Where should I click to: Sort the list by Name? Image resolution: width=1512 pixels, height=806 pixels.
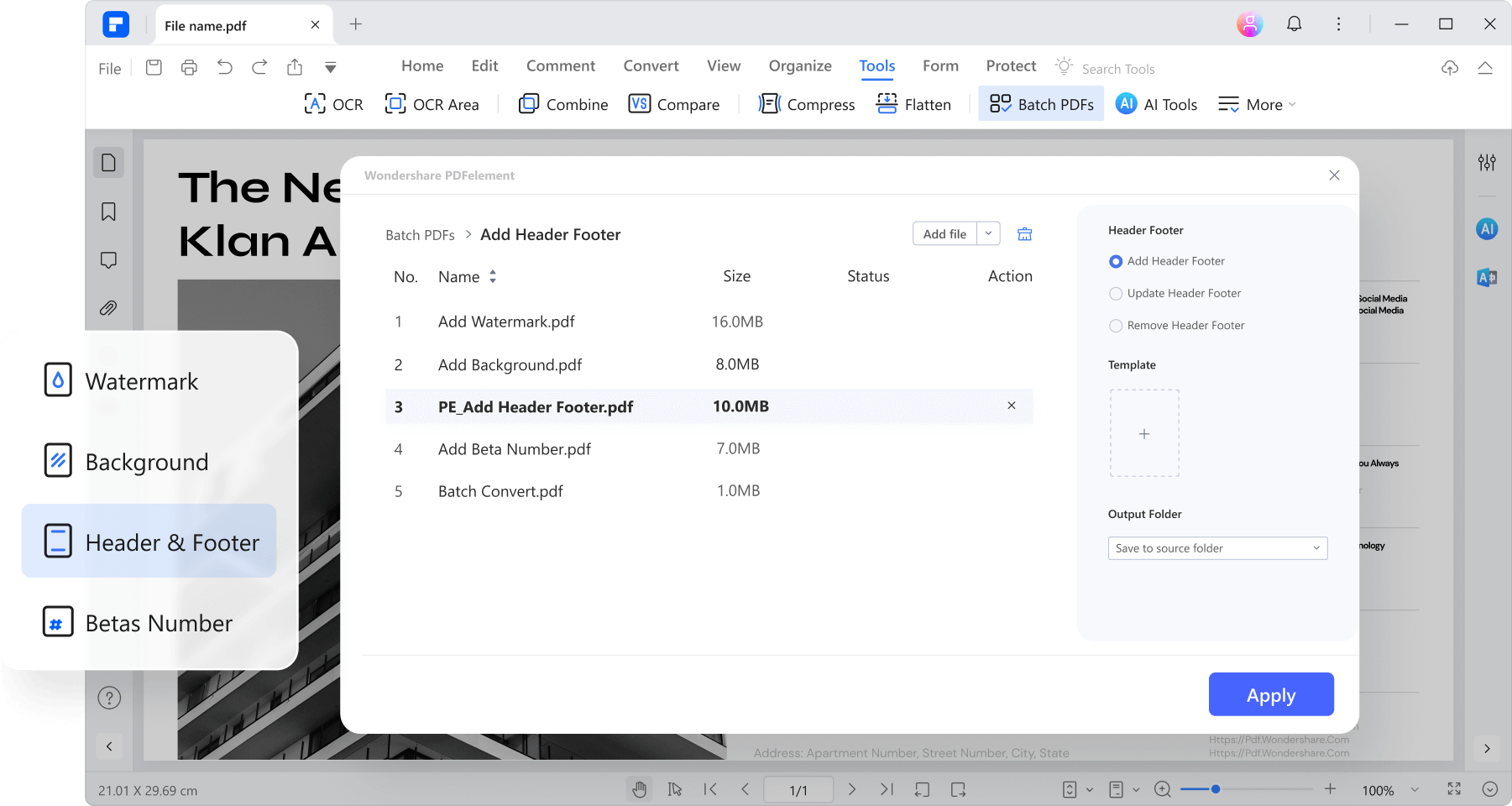493,276
